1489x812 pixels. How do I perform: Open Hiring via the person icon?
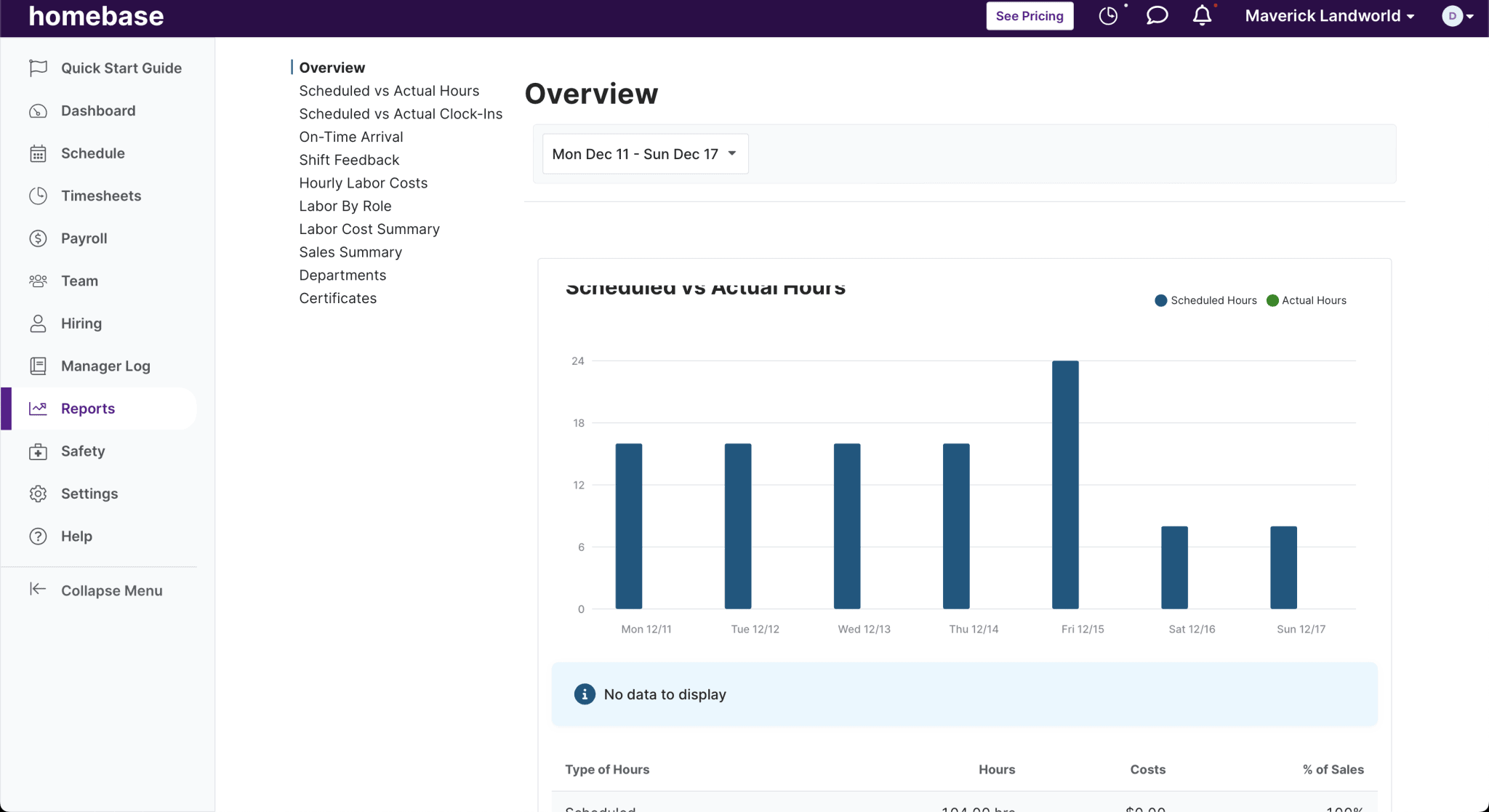click(39, 323)
